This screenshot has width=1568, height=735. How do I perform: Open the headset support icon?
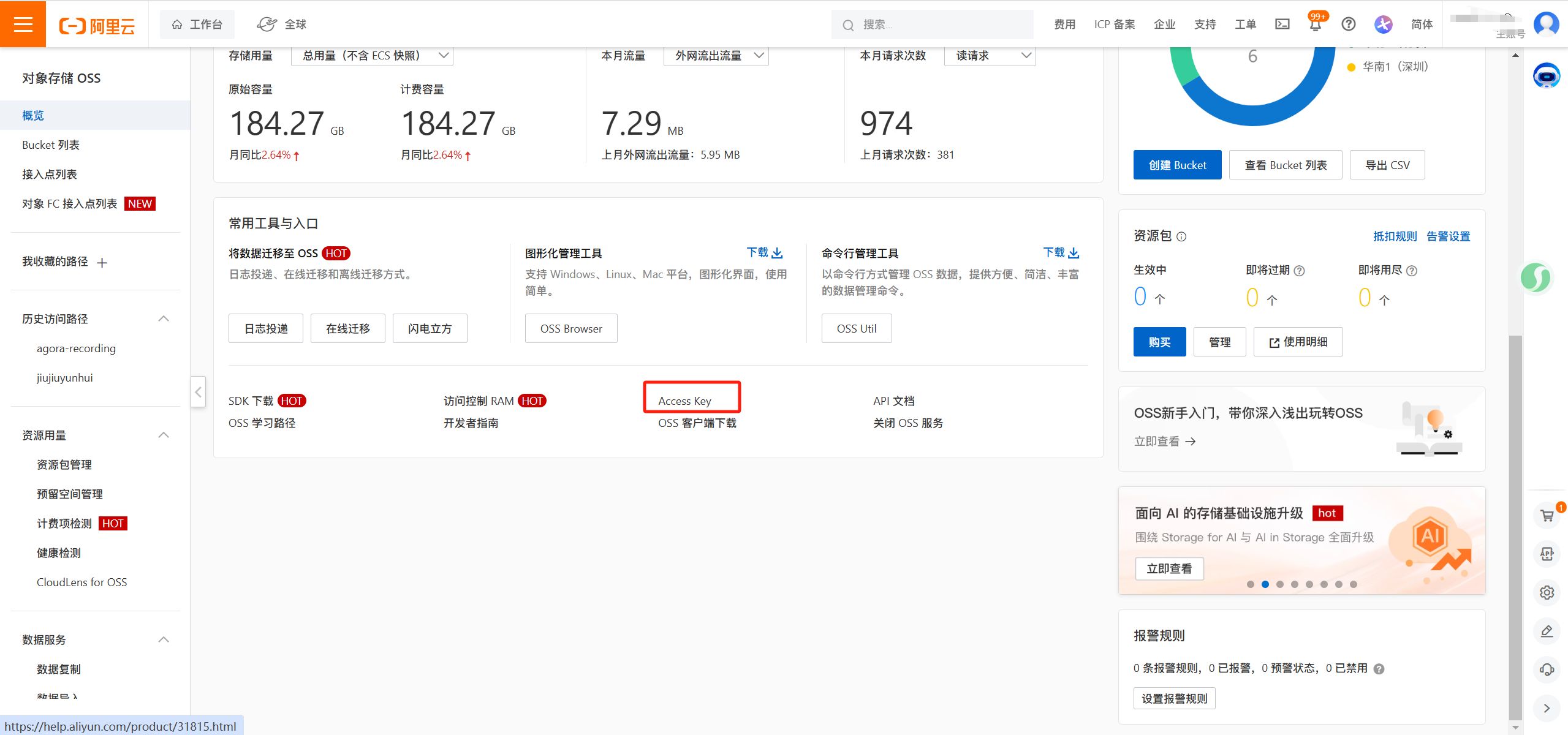[x=1547, y=669]
